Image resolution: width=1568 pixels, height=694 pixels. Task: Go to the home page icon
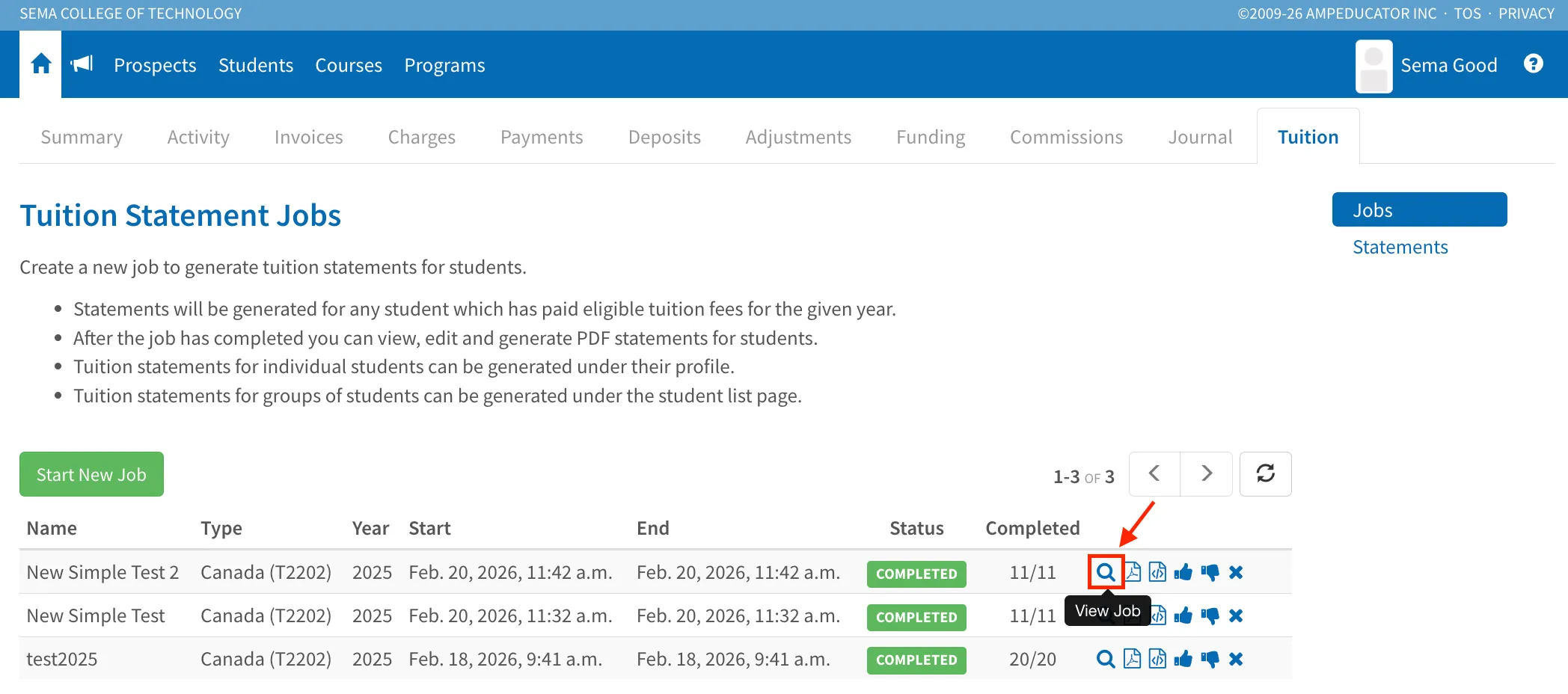(x=41, y=64)
